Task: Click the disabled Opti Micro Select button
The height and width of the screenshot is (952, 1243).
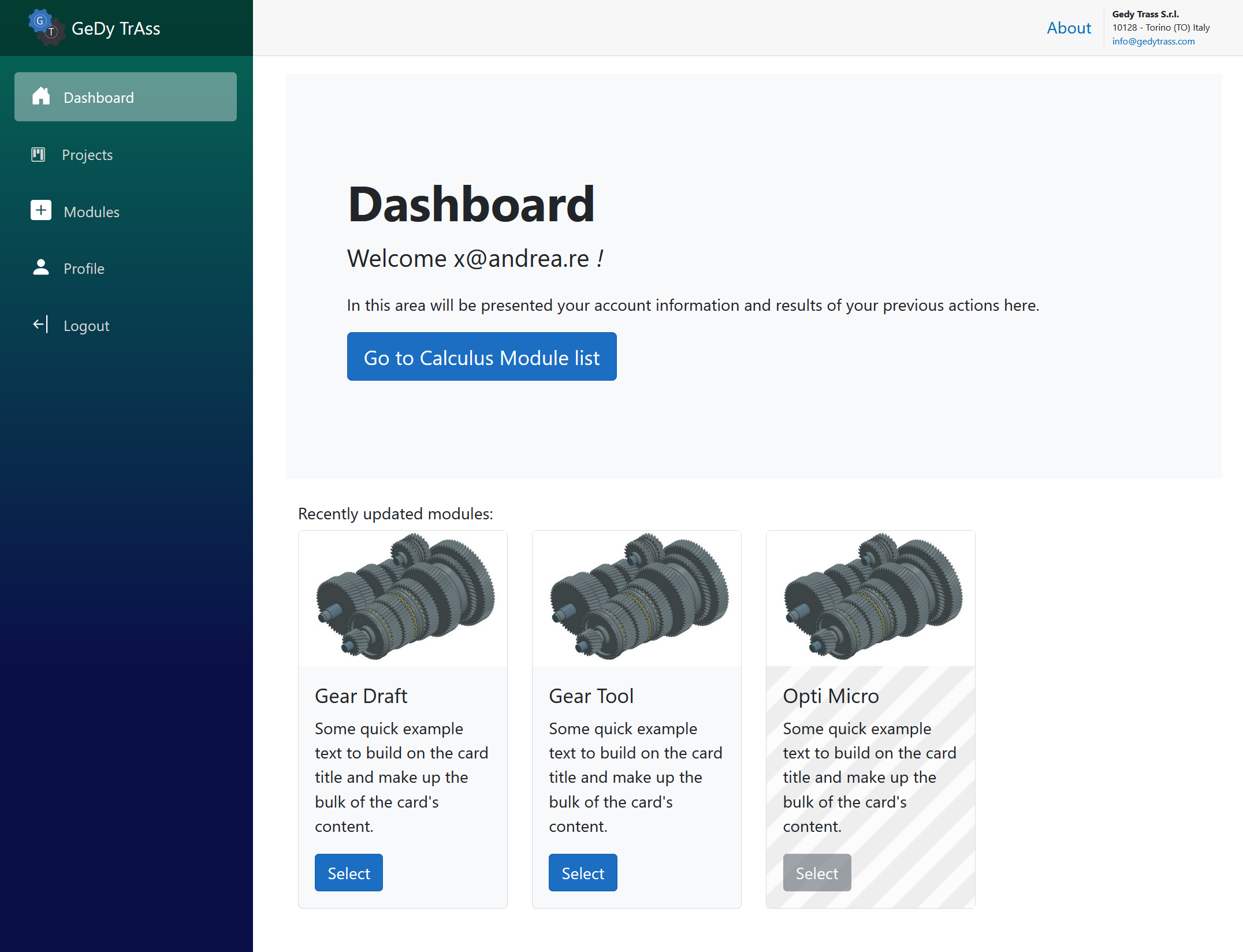Action: pos(816,872)
